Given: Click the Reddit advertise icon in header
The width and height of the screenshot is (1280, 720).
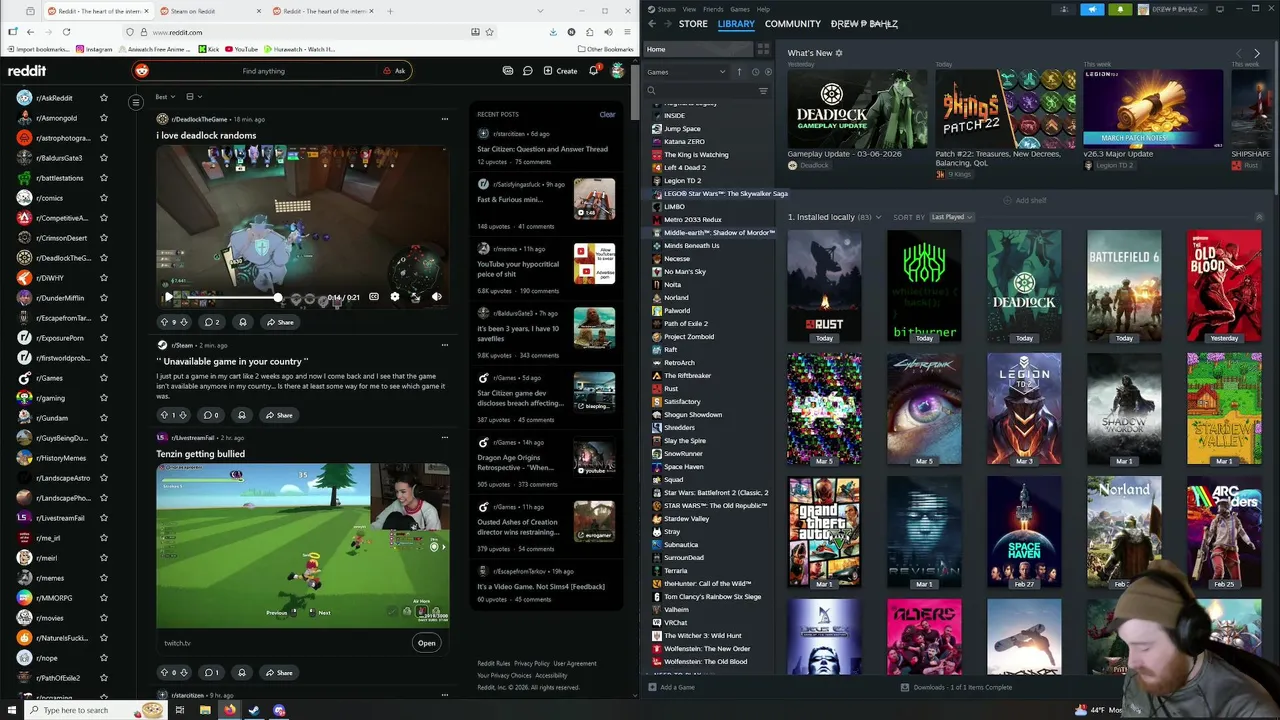Looking at the screenshot, I should tap(508, 71).
